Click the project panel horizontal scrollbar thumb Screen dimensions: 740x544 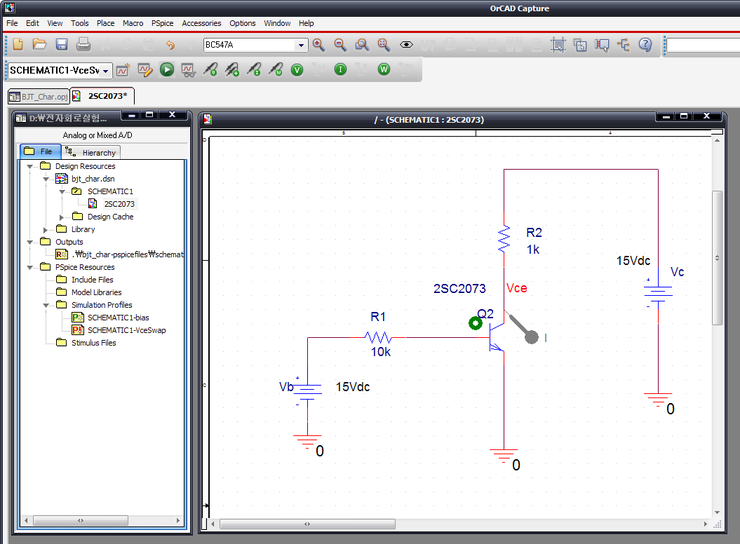coord(81,520)
